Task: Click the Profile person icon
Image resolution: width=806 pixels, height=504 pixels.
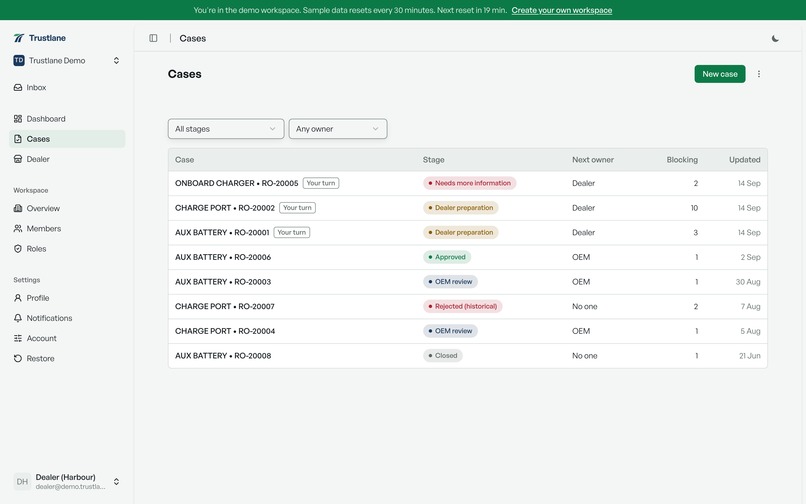Action: (18, 298)
